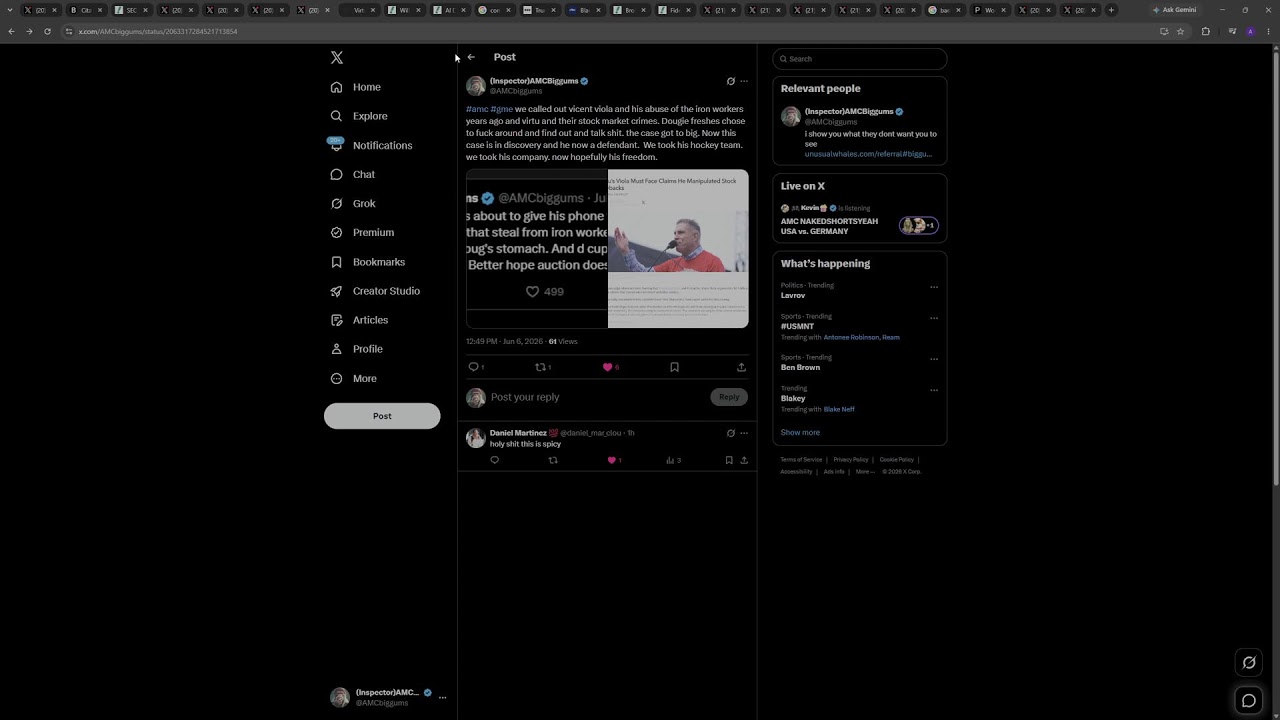Join AMC NAKEDSHORTSYEAH live space
Screen dimensions: 1280x720
point(859,220)
